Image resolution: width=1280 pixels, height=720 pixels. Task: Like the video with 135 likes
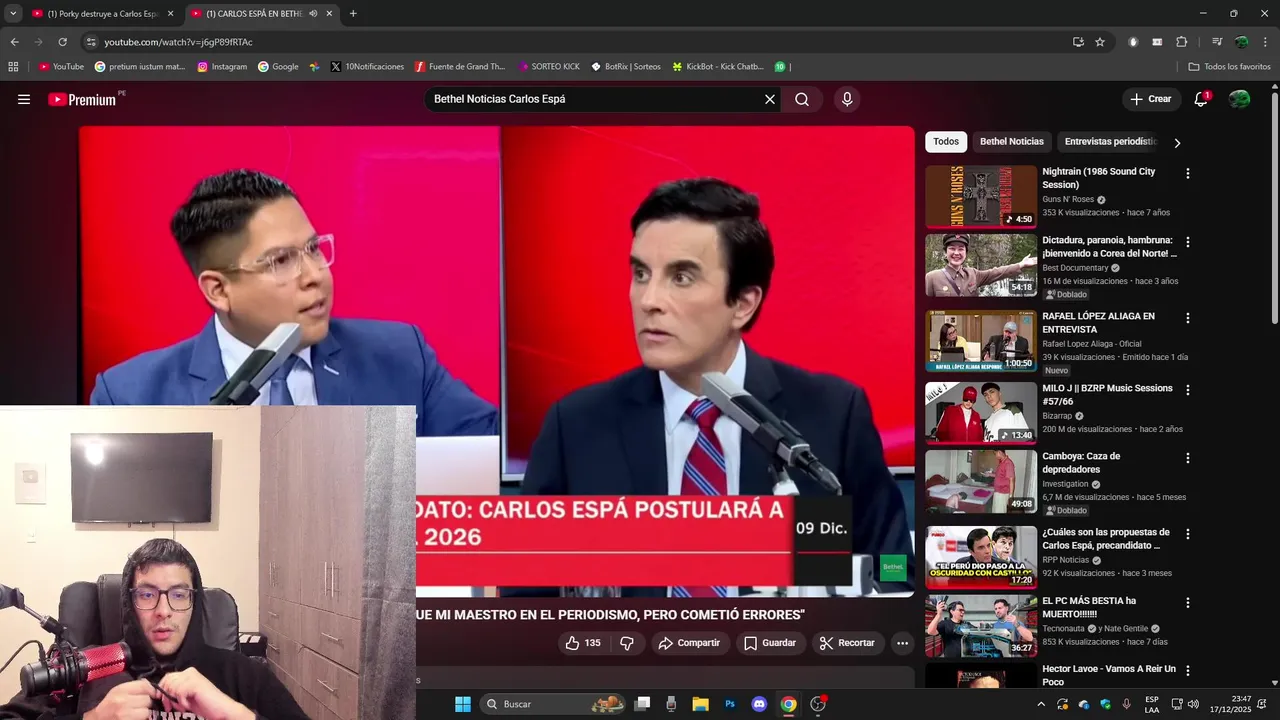[583, 643]
